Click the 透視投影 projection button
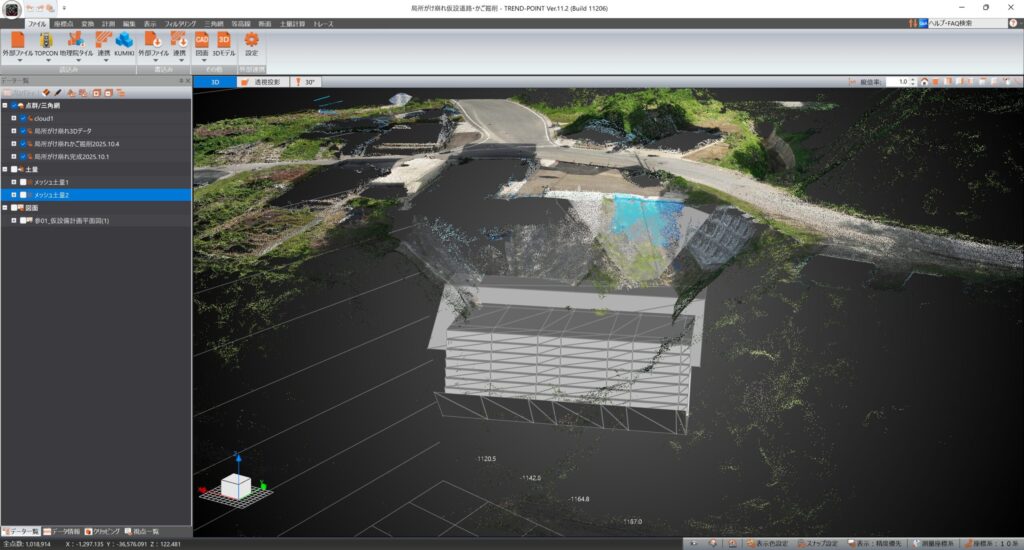The image size is (1024, 550). click(x=263, y=82)
